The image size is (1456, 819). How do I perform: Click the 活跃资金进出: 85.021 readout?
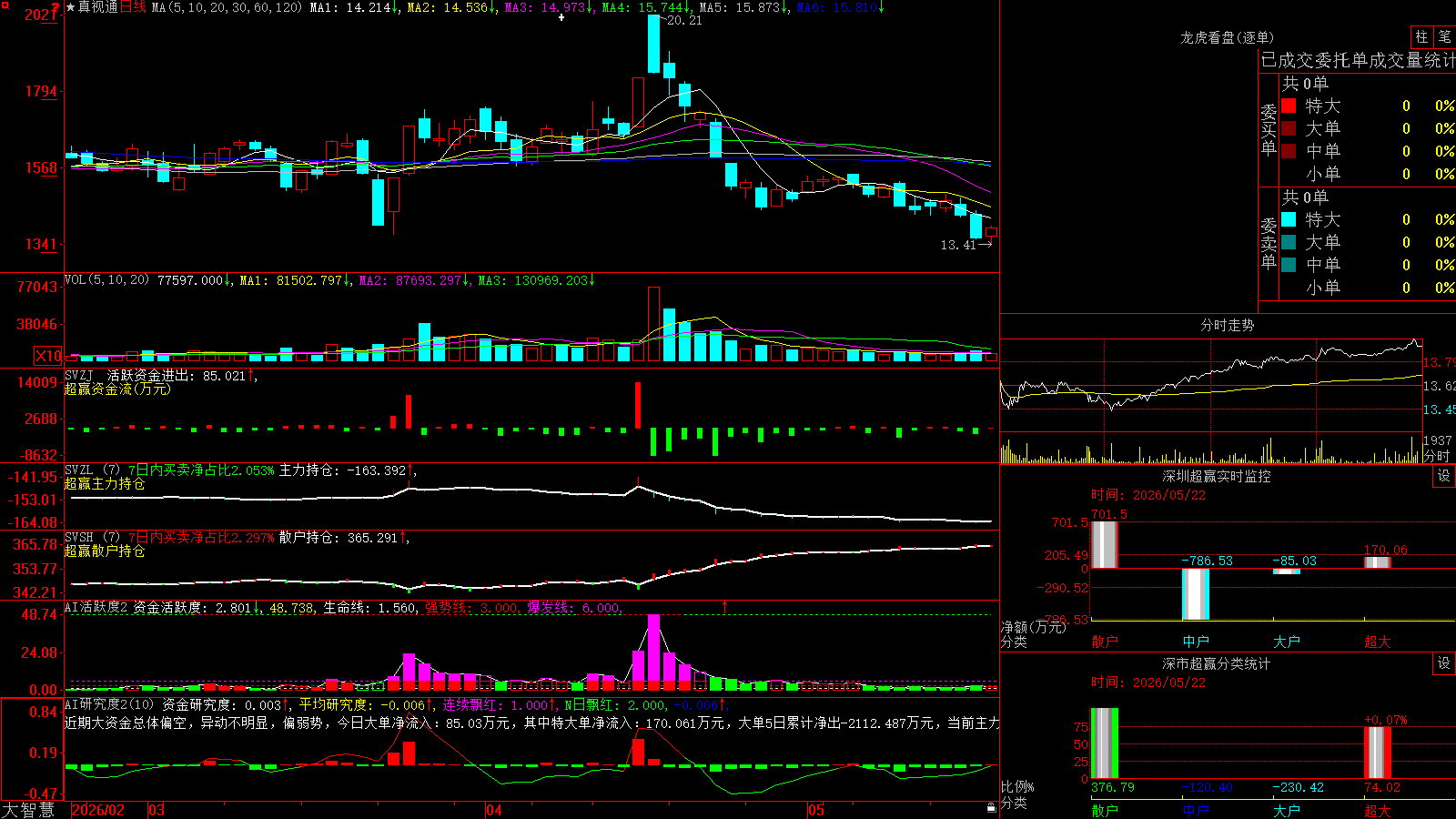coord(179,376)
